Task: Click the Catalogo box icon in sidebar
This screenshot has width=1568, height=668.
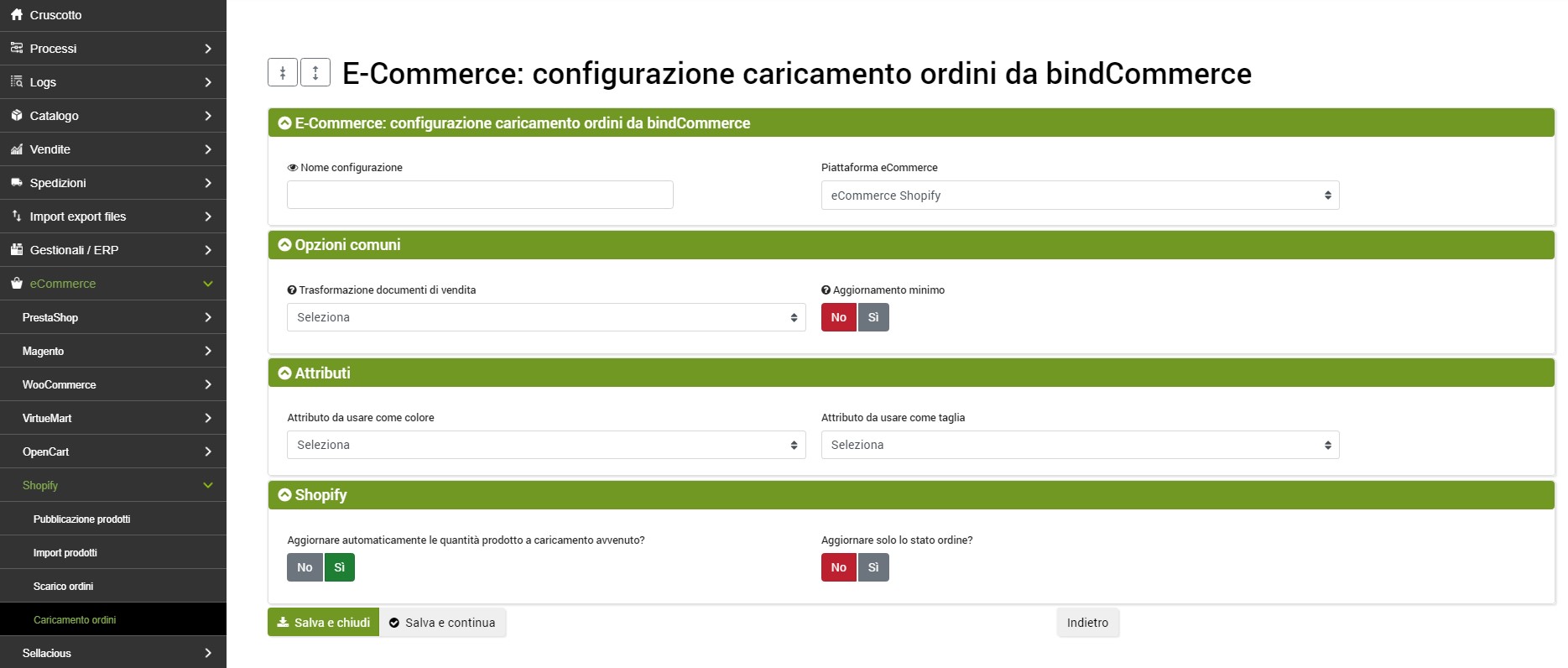Action: (x=16, y=115)
